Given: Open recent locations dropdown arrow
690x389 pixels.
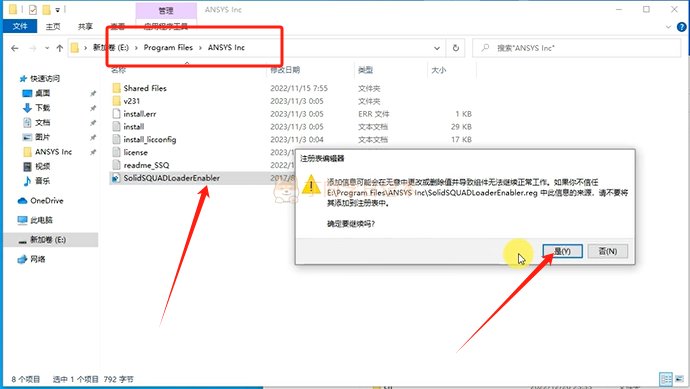Looking at the screenshot, I should point(47,48).
